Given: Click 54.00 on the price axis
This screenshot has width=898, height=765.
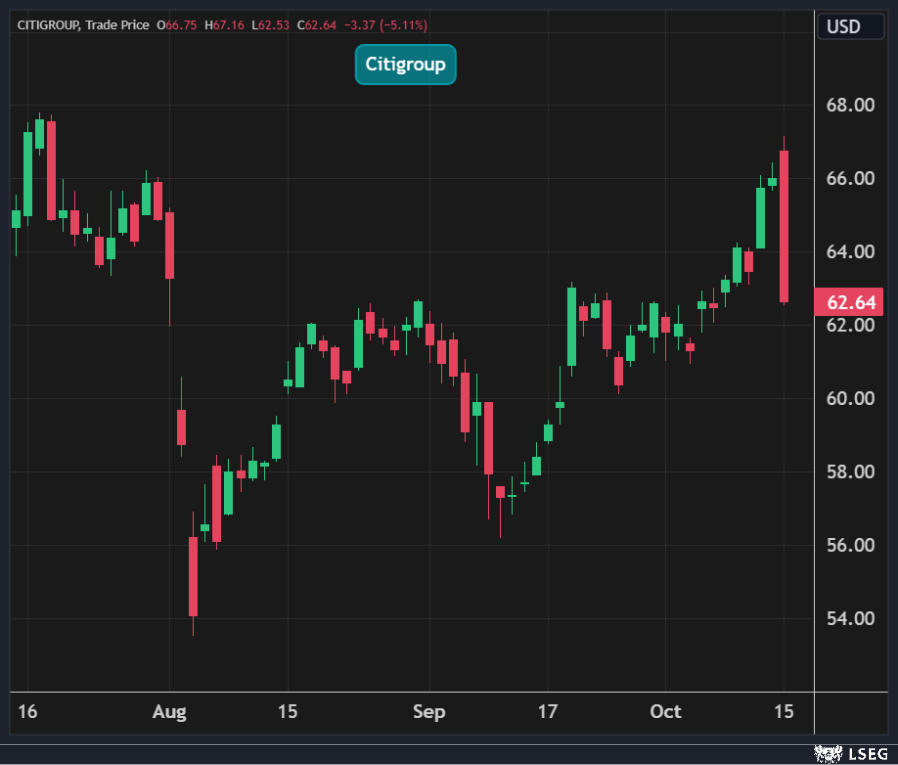Looking at the screenshot, I should pyautogui.click(x=850, y=618).
